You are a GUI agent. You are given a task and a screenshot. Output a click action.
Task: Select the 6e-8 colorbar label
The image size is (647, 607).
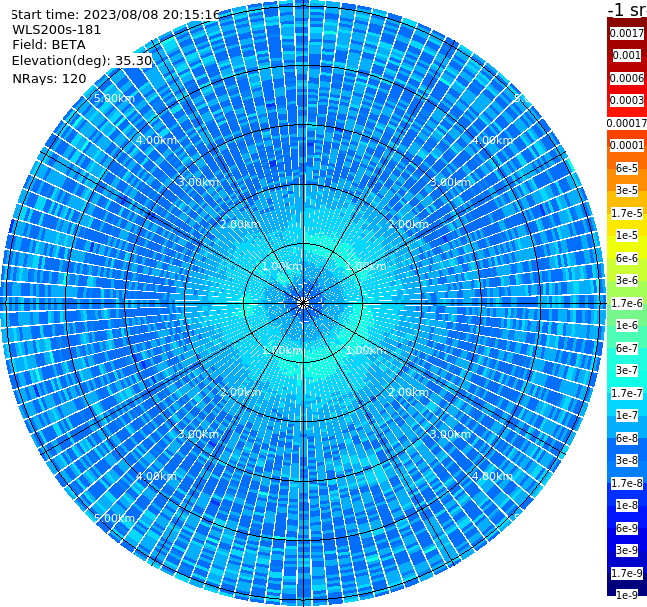627,438
